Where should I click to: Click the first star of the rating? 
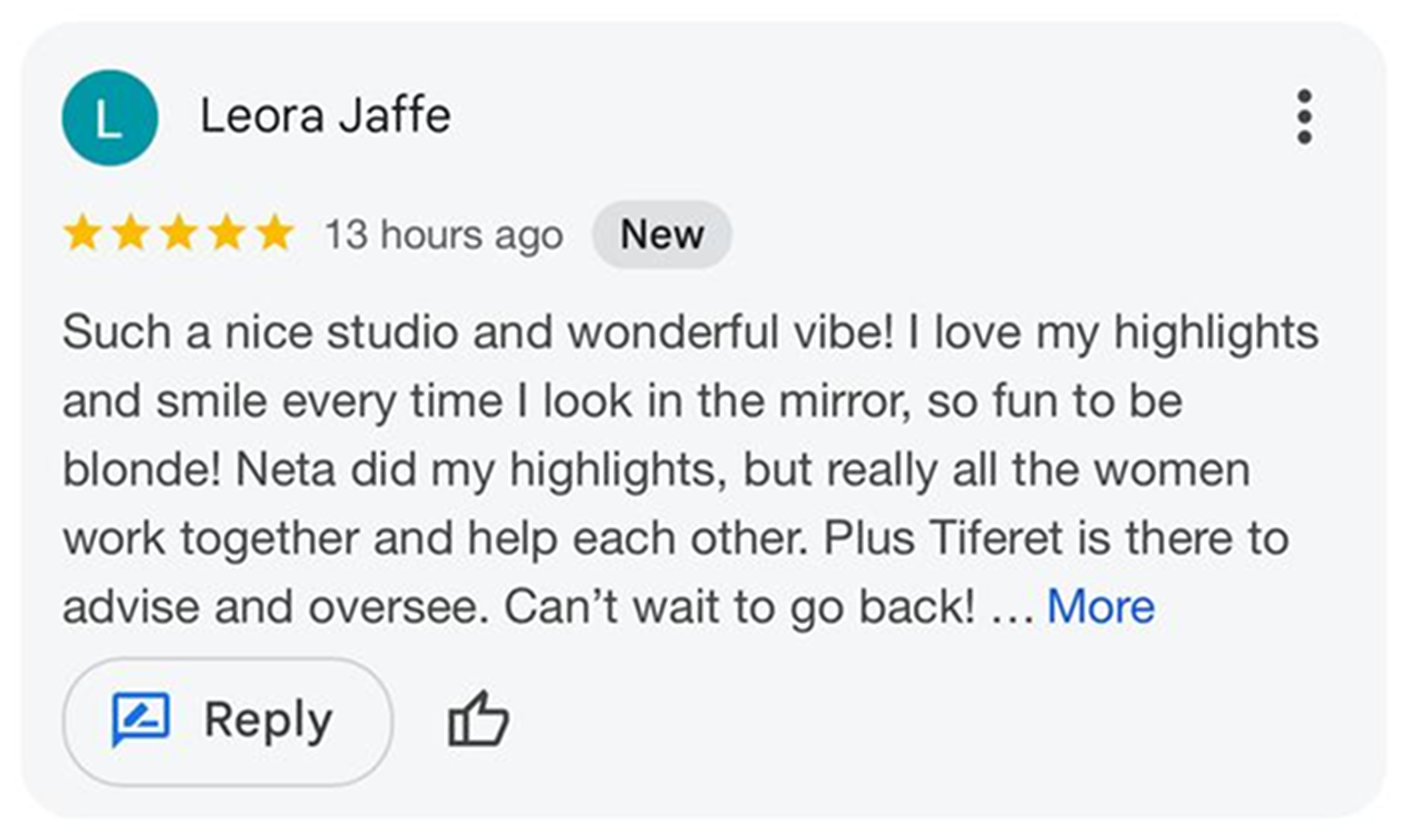[81, 234]
